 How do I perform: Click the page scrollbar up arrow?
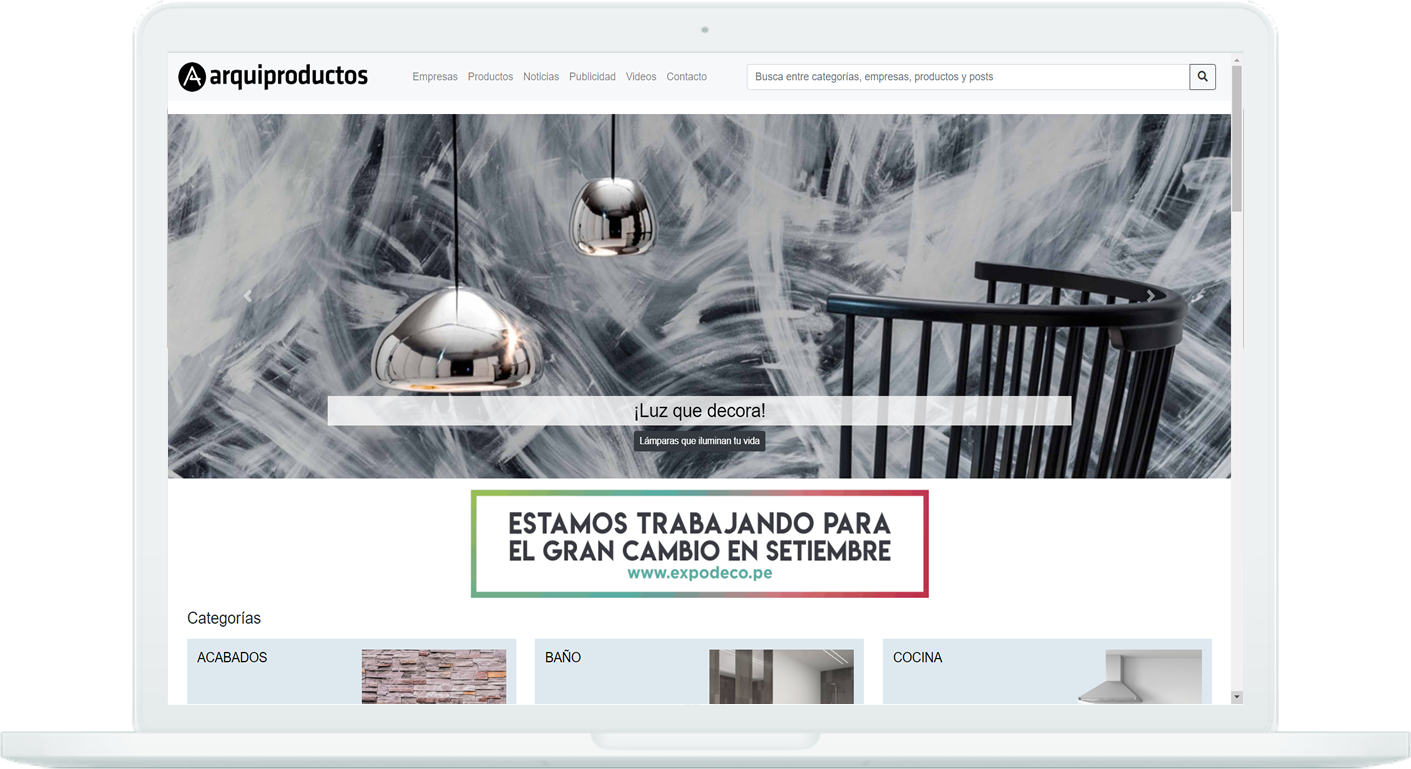pyautogui.click(x=1237, y=60)
